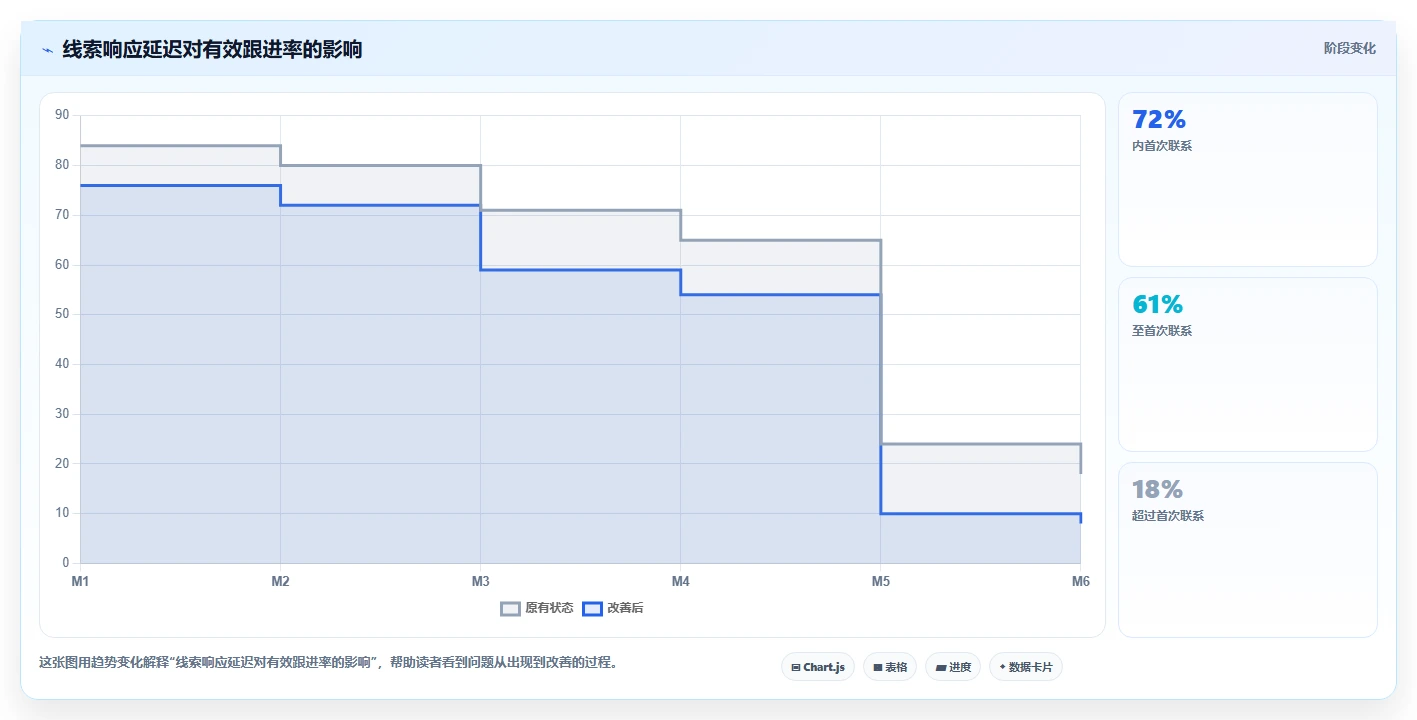
Task: Open the 72% 内首次联系 card
Action: (x=1247, y=180)
